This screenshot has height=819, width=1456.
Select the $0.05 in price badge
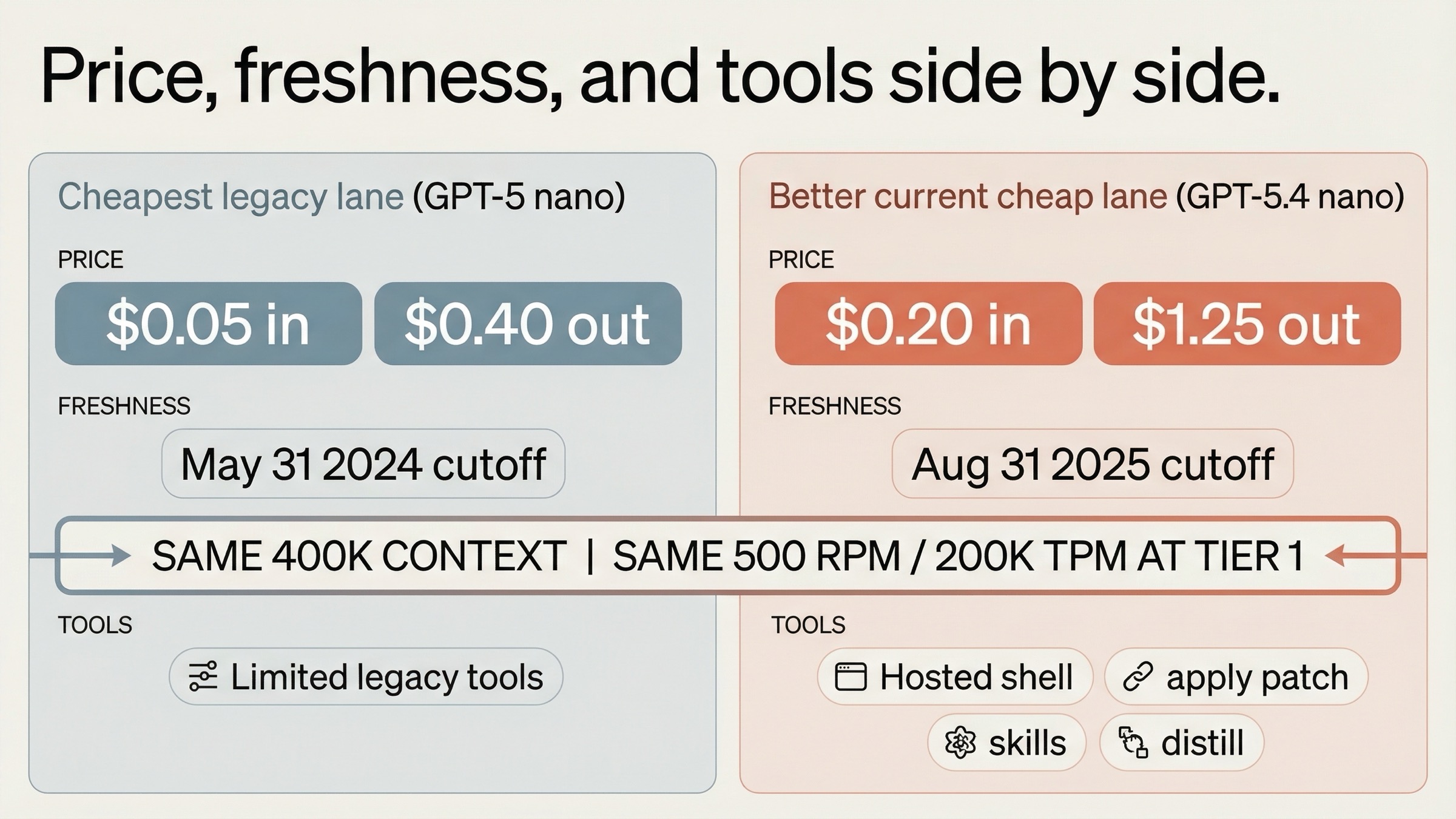208,323
